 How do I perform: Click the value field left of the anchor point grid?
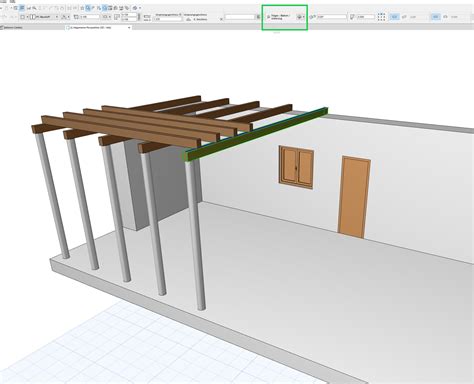[365, 17]
